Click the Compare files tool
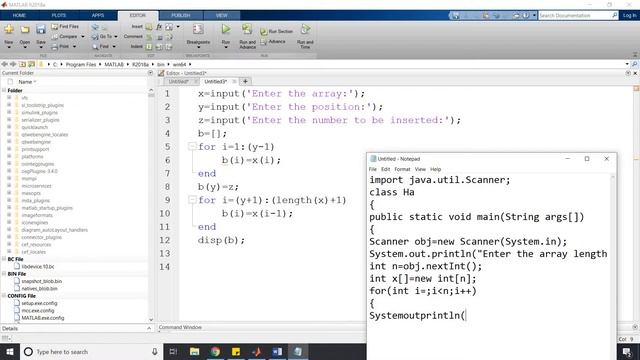Screen dimensions: 640x360 point(64,37)
